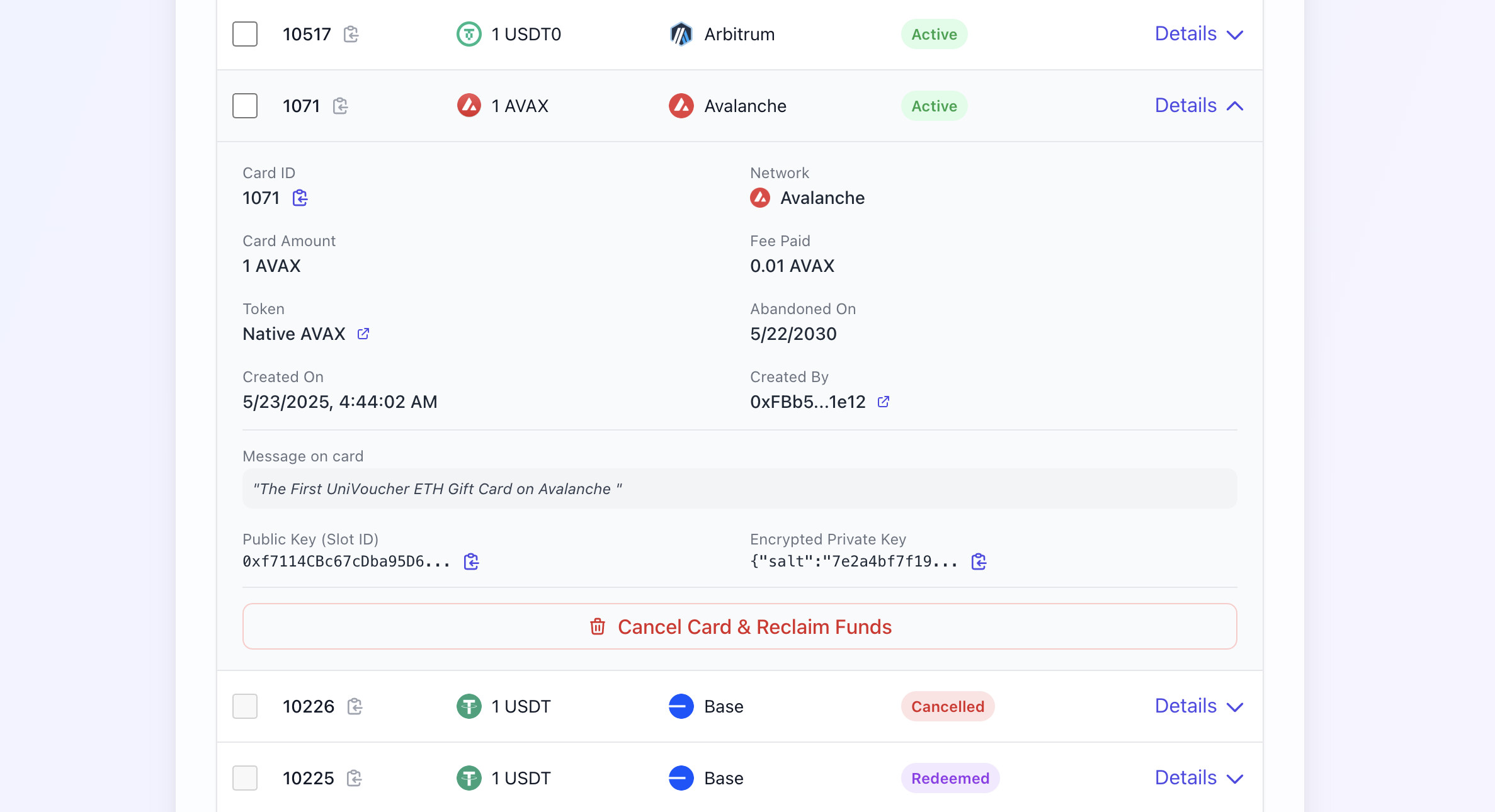Click USDT0 token icon in row 10517
Screen dimensions: 1495x812
tap(469, 34)
